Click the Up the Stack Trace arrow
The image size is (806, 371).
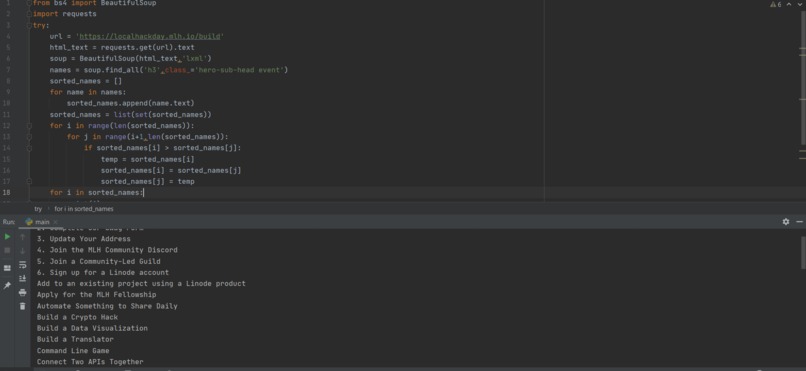[x=23, y=237]
